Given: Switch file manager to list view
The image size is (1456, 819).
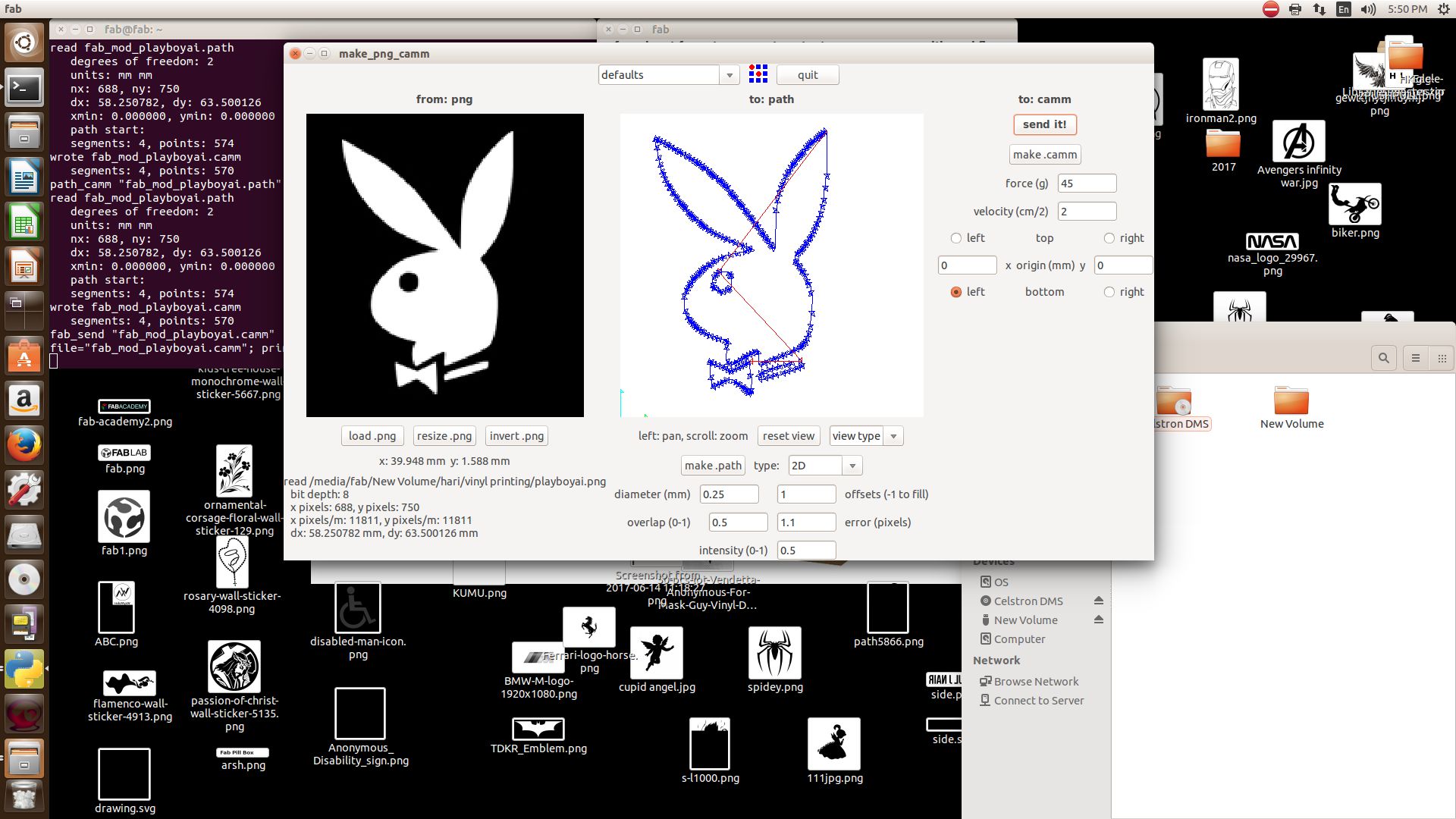Looking at the screenshot, I should [1415, 359].
